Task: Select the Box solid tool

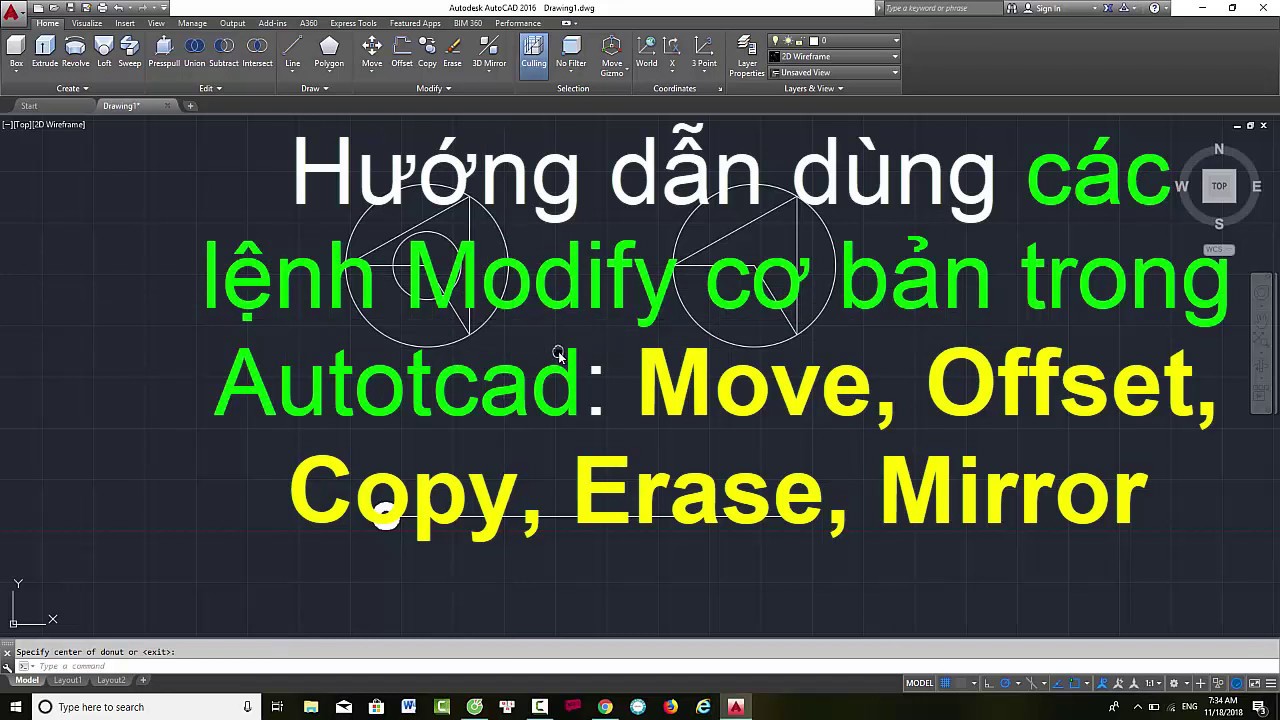Action: 16,52
